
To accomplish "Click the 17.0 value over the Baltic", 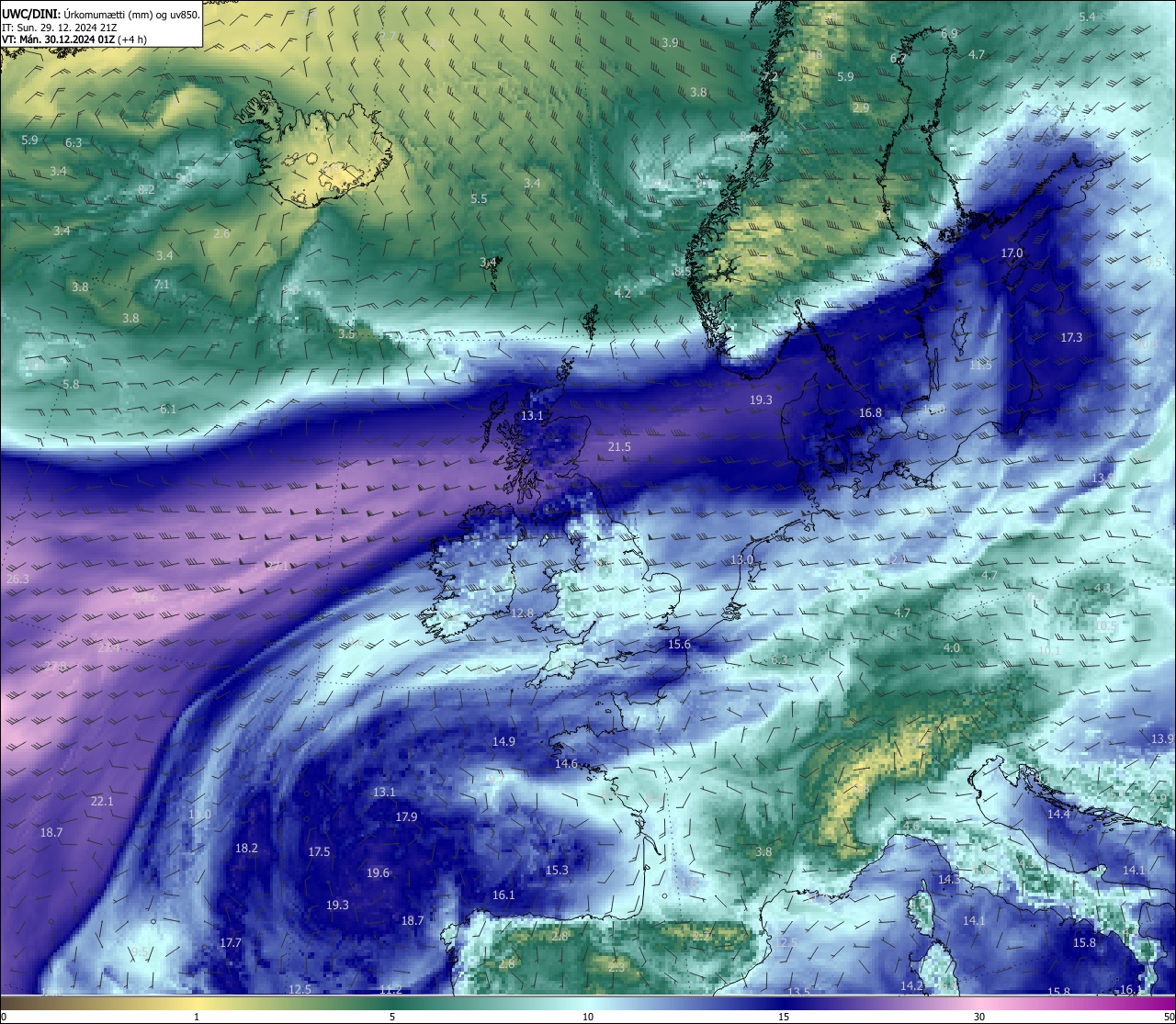I will point(1012,253).
